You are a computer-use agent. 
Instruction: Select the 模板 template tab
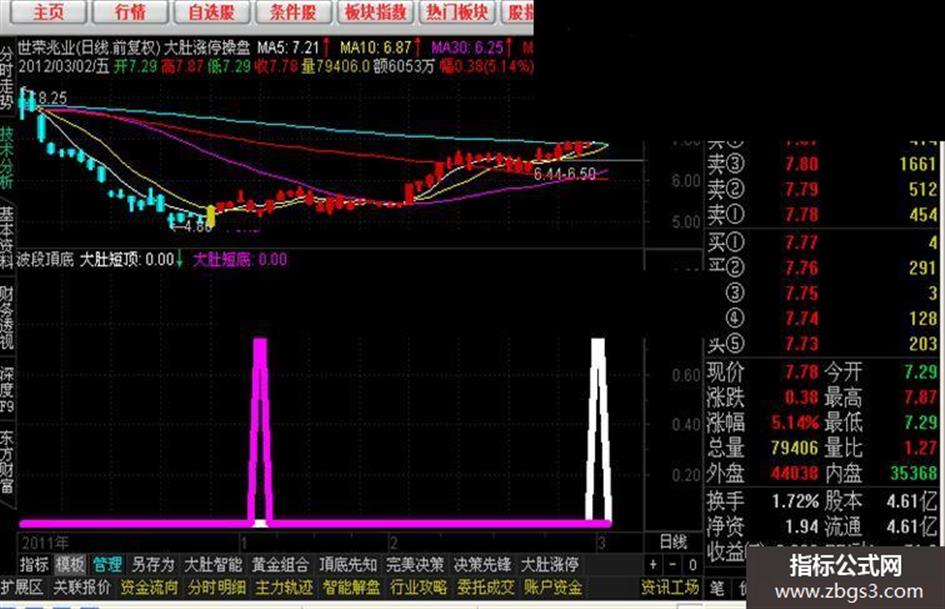coord(70,565)
